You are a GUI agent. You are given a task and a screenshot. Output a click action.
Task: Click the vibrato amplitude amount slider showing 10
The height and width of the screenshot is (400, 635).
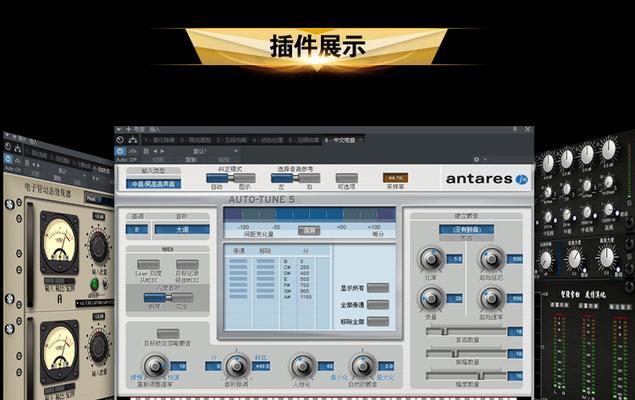pos(466,354)
